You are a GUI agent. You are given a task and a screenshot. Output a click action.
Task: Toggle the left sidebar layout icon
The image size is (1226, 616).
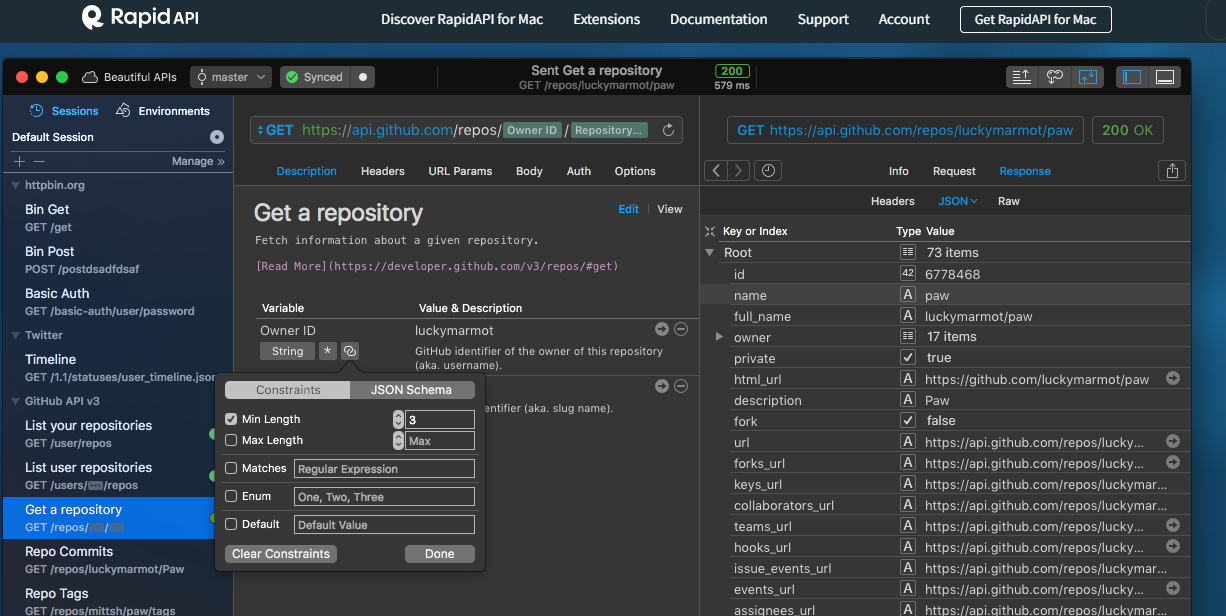coord(1132,77)
